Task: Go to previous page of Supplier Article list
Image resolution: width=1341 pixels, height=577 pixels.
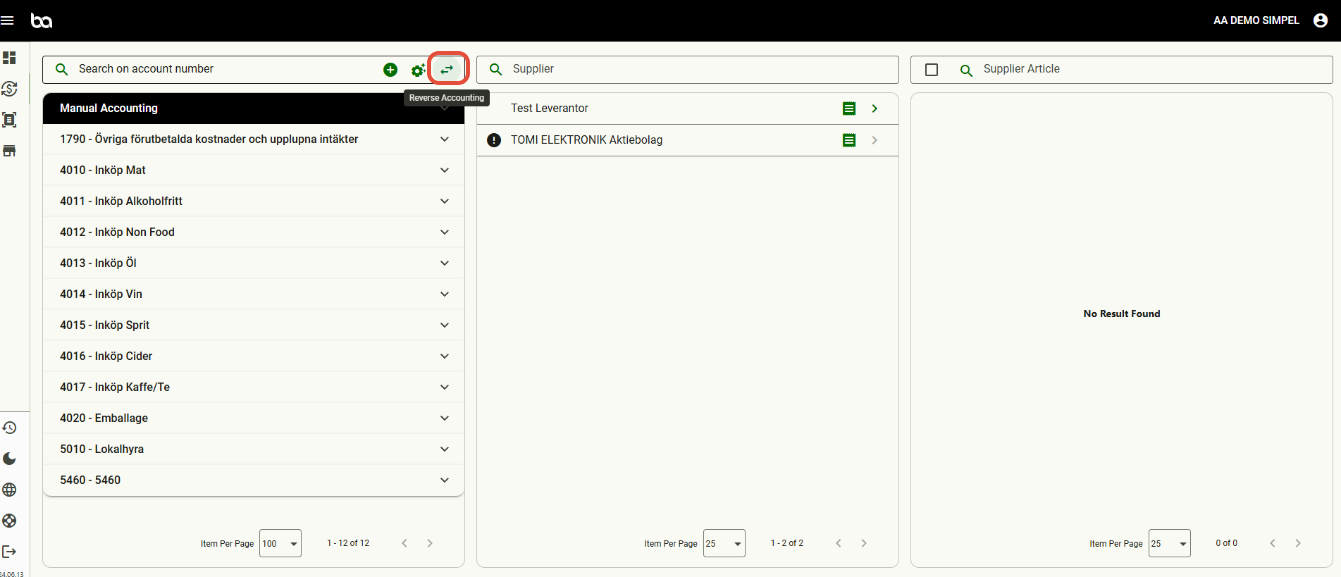Action: point(1272,543)
